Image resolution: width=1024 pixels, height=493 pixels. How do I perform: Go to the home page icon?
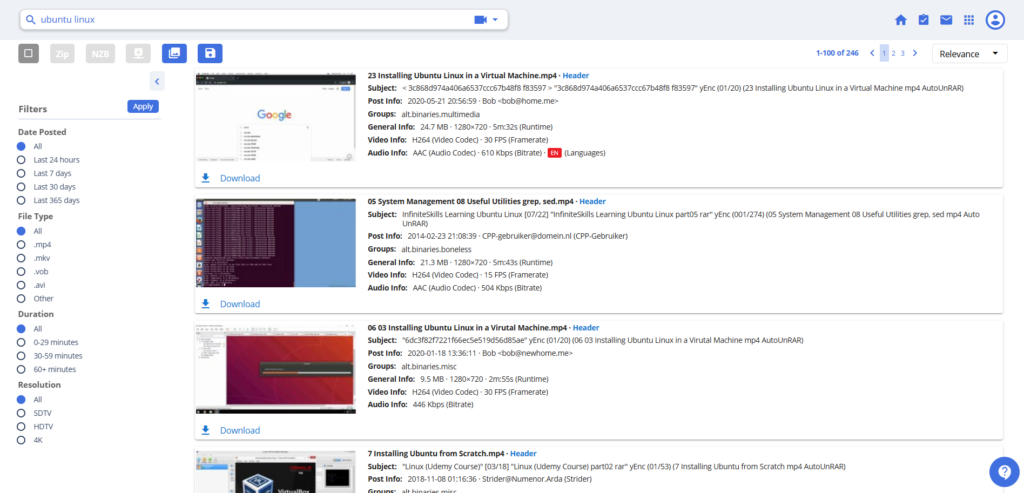[x=901, y=20]
